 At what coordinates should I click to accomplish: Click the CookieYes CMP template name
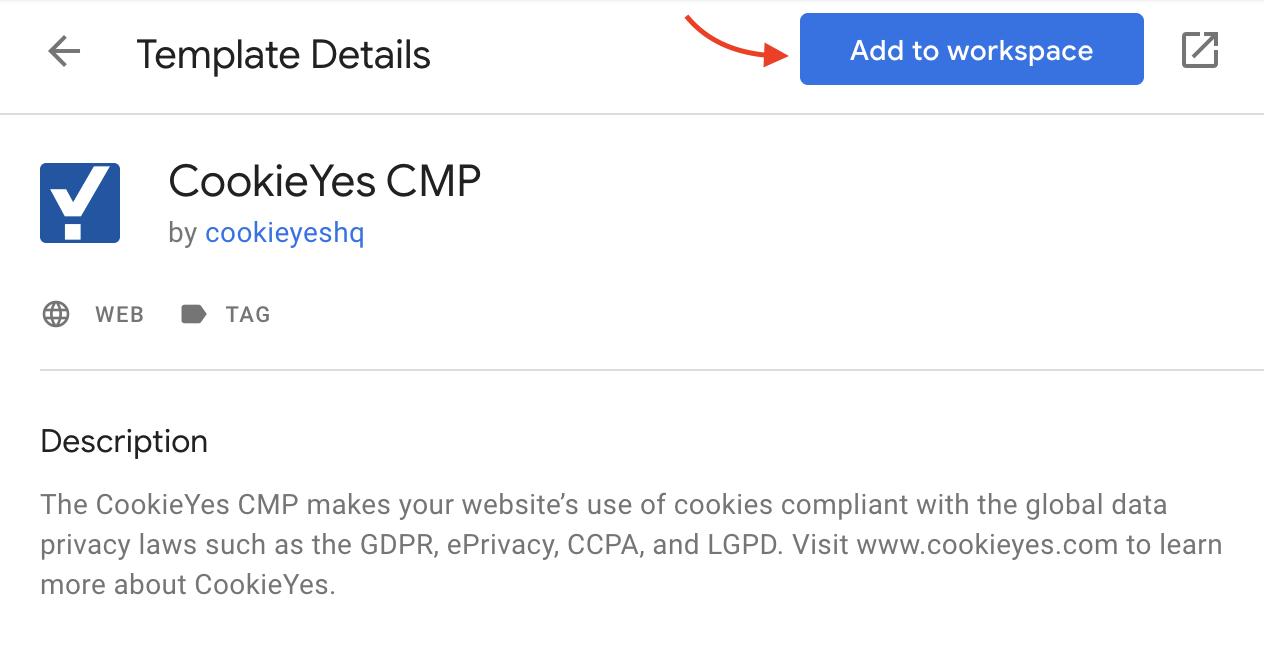[x=325, y=181]
